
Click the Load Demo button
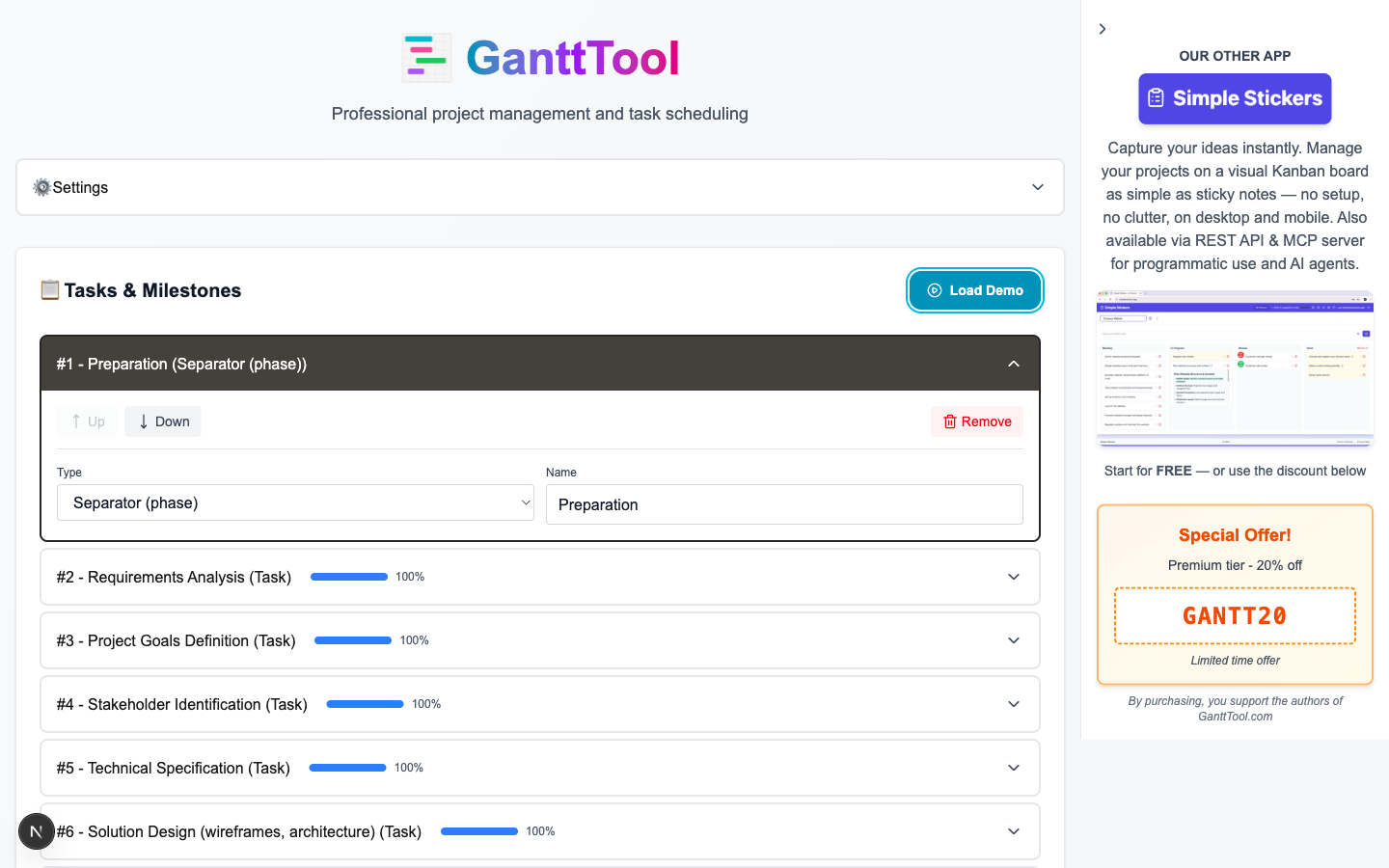(x=975, y=290)
